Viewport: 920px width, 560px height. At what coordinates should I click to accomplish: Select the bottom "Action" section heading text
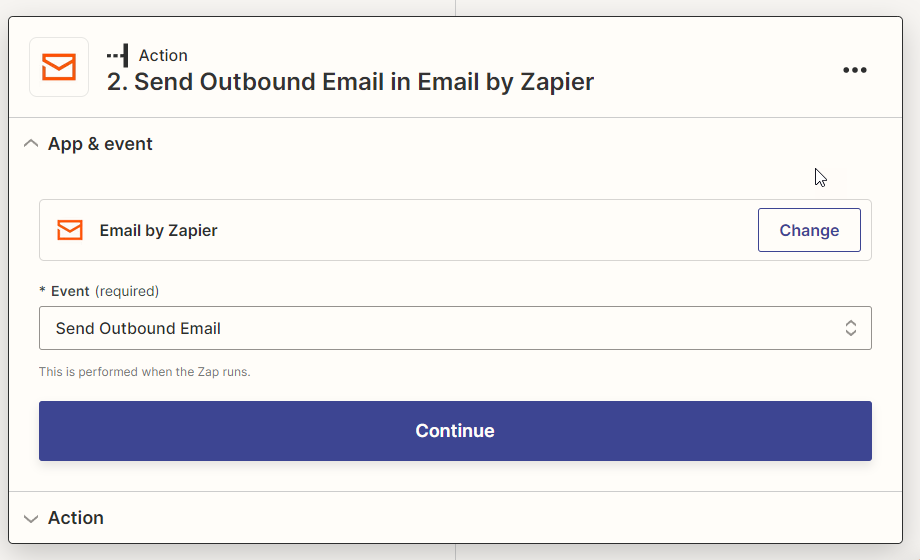(76, 518)
